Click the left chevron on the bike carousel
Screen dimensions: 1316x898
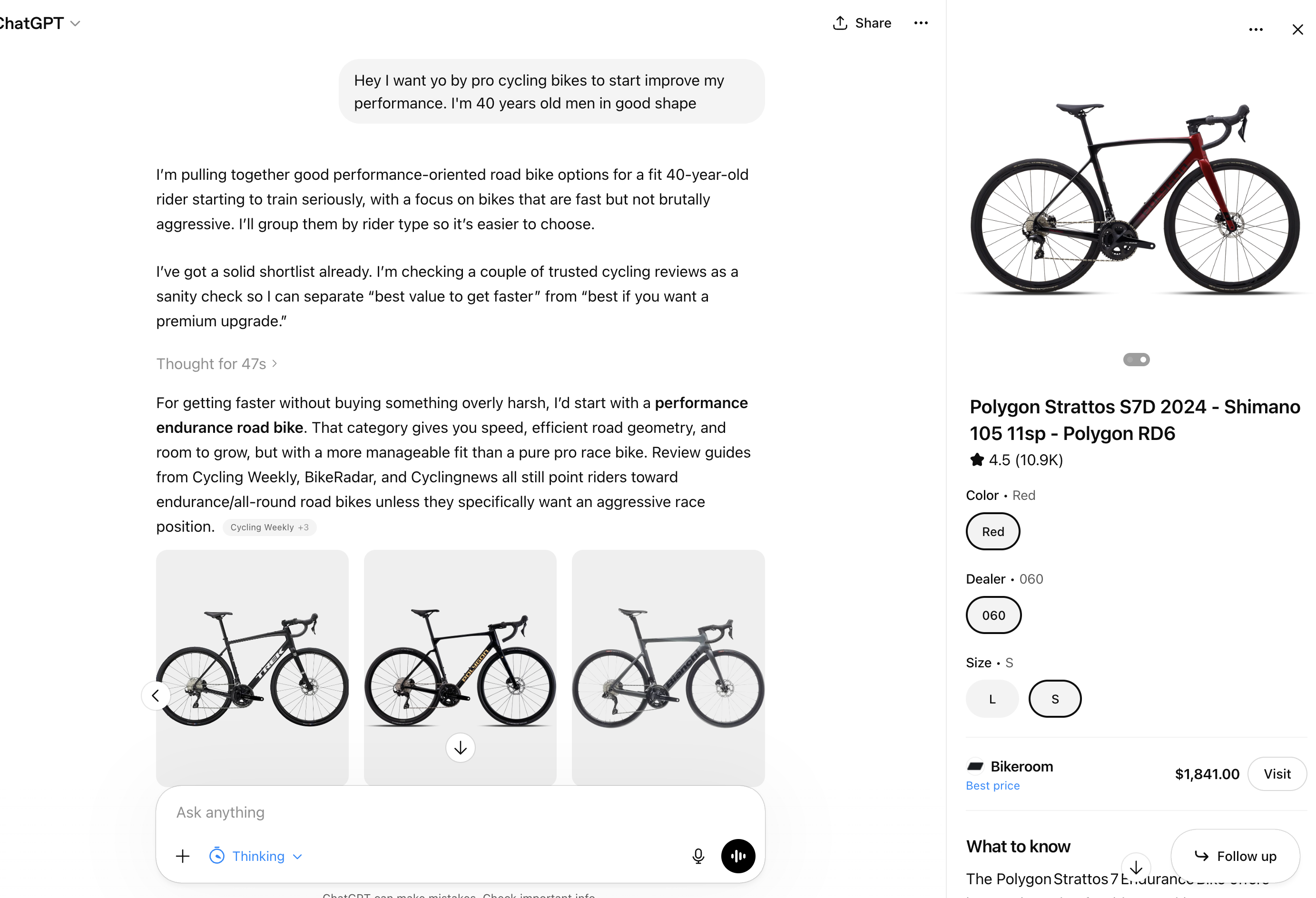156,695
